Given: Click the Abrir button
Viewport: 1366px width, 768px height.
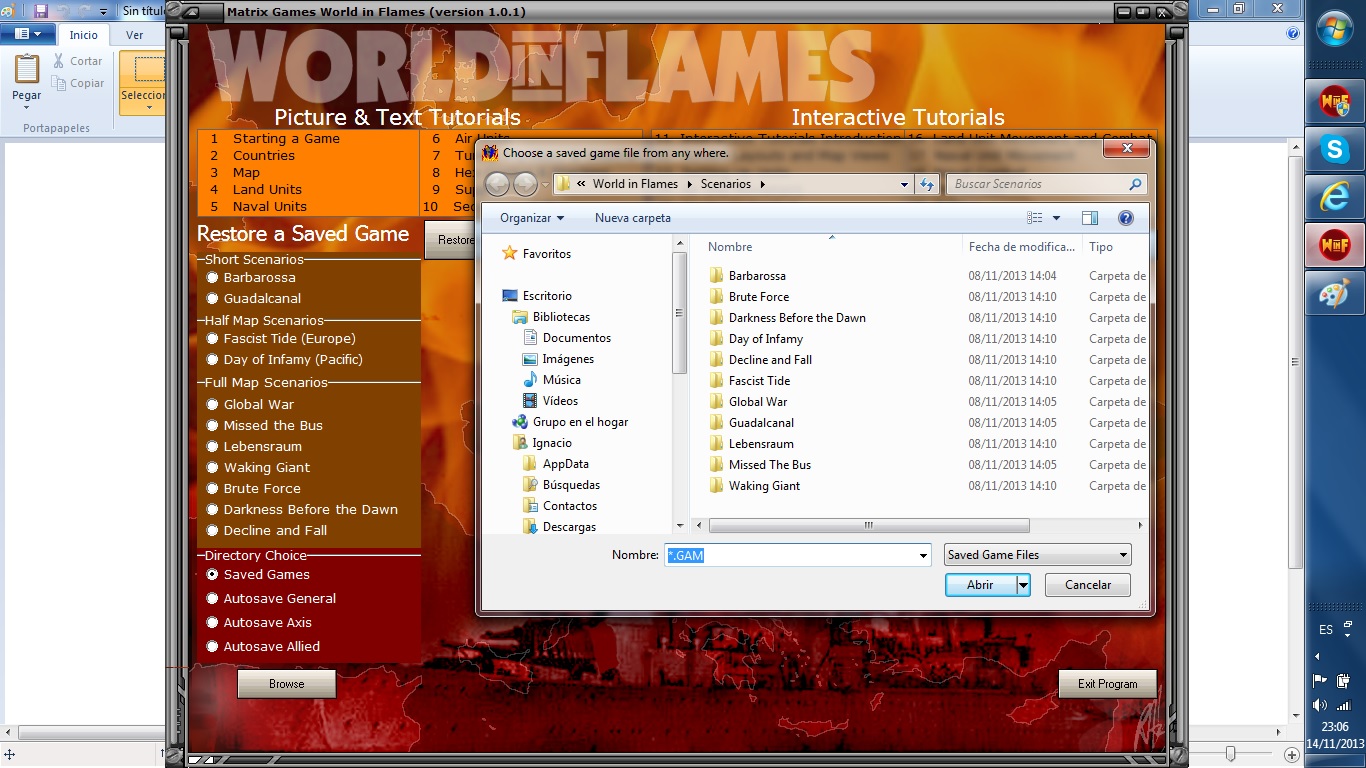Looking at the screenshot, I should 980,585.
